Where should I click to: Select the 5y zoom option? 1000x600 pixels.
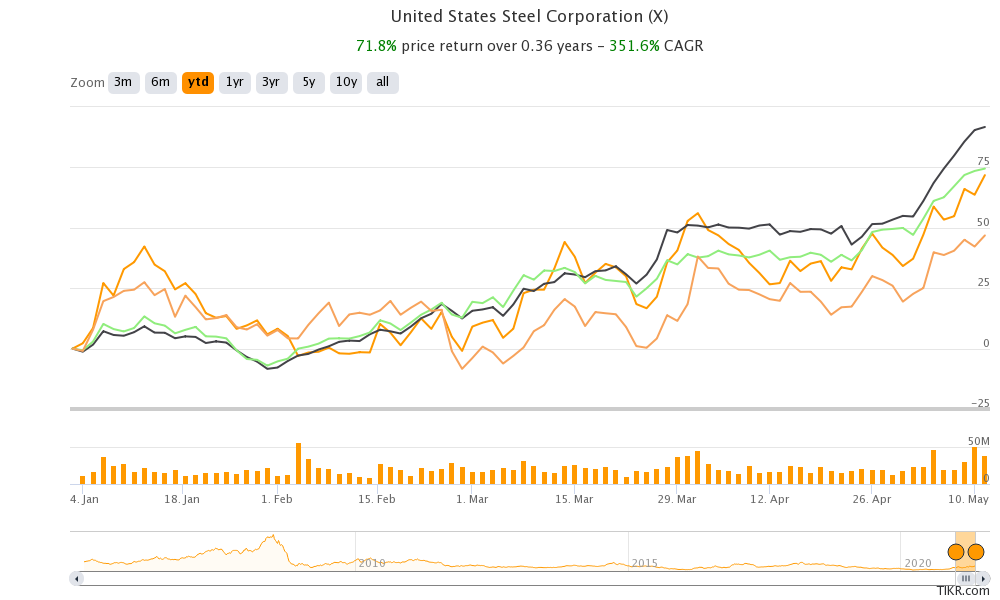tap(307, 82)
